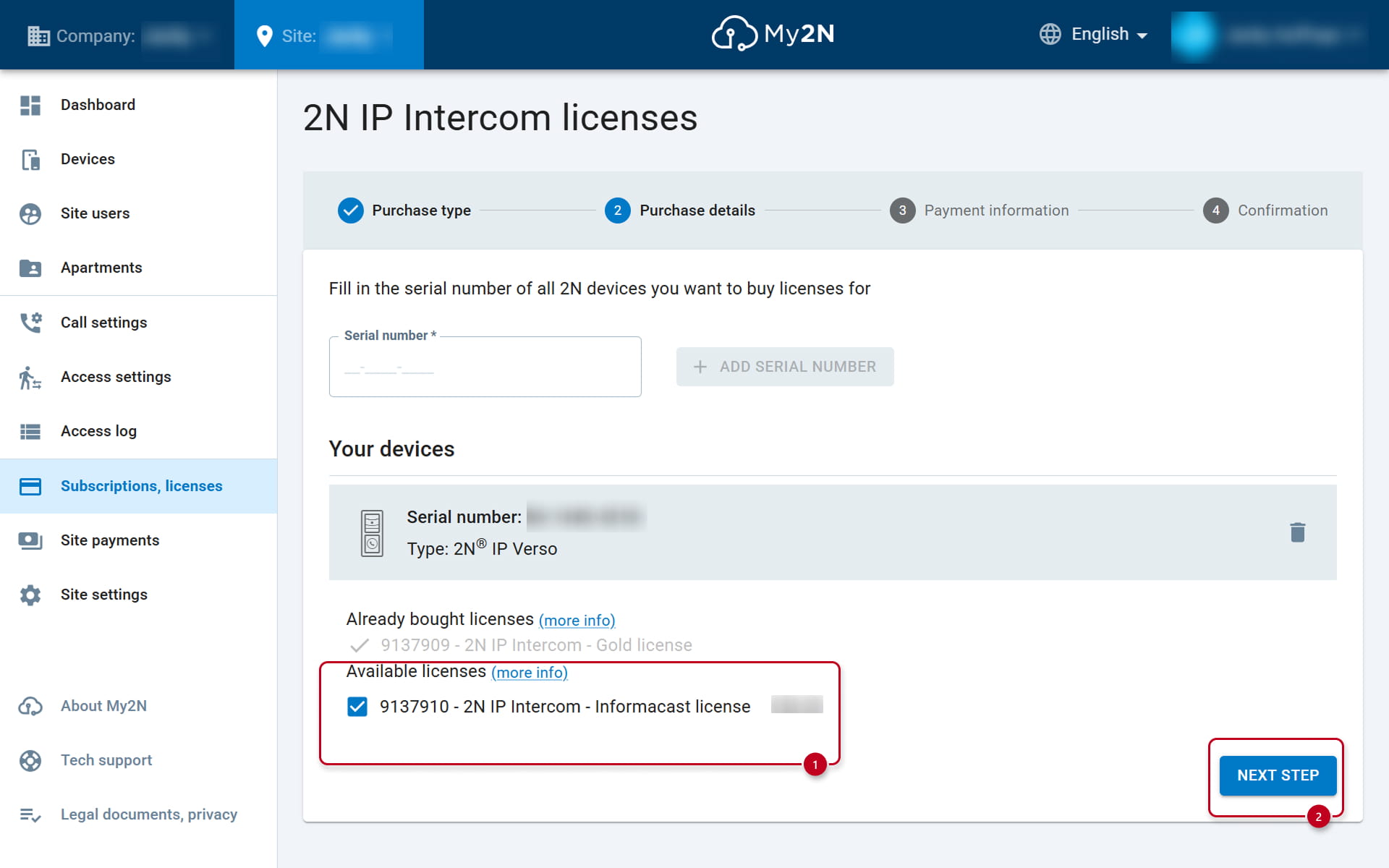Open the Site payments label in the sidebar
This screenshot has height=868, width=1389.
[x=110, y=540]
